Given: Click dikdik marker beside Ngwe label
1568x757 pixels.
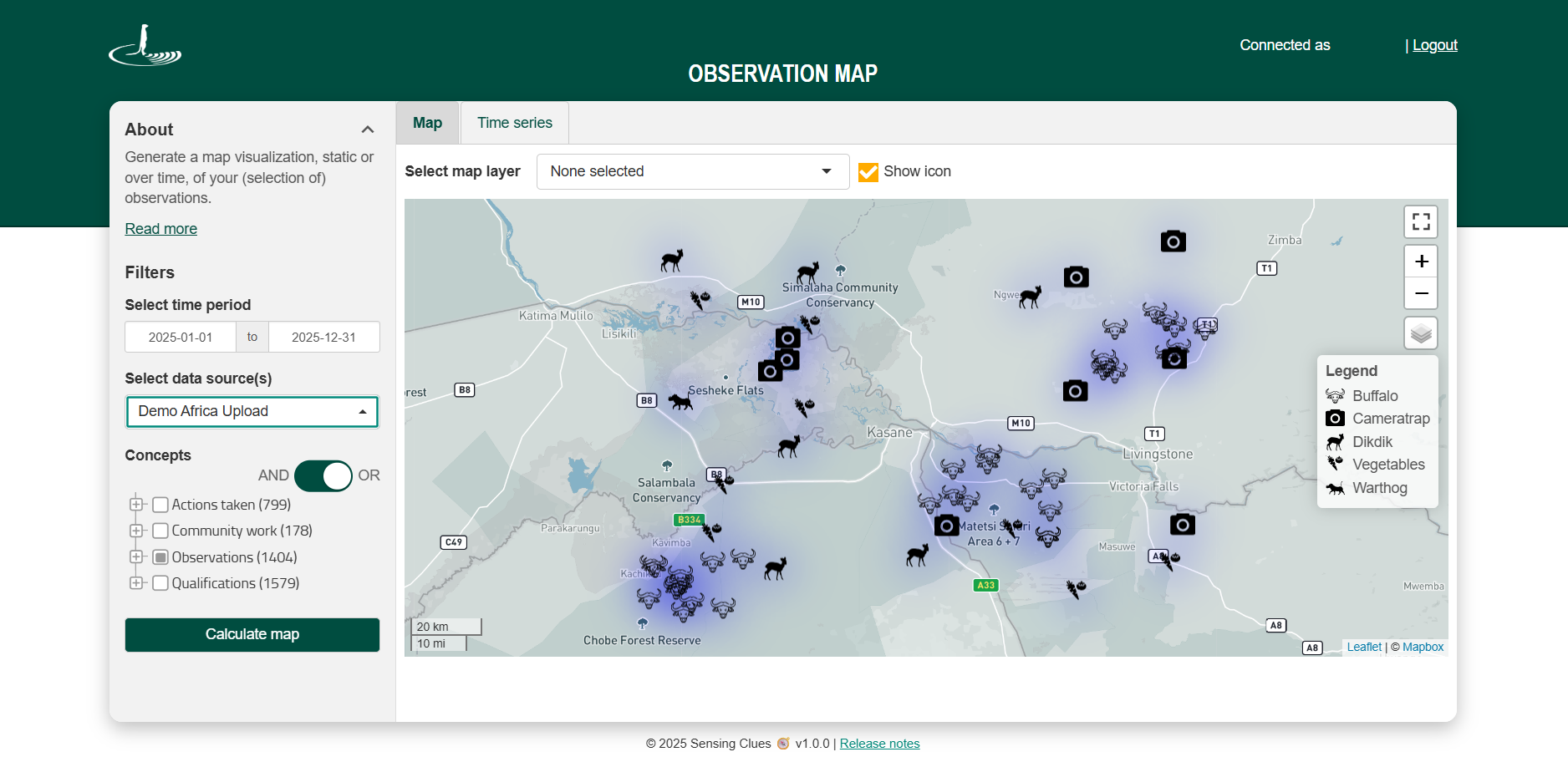Looking at the screenshot, I should 1031,297.
